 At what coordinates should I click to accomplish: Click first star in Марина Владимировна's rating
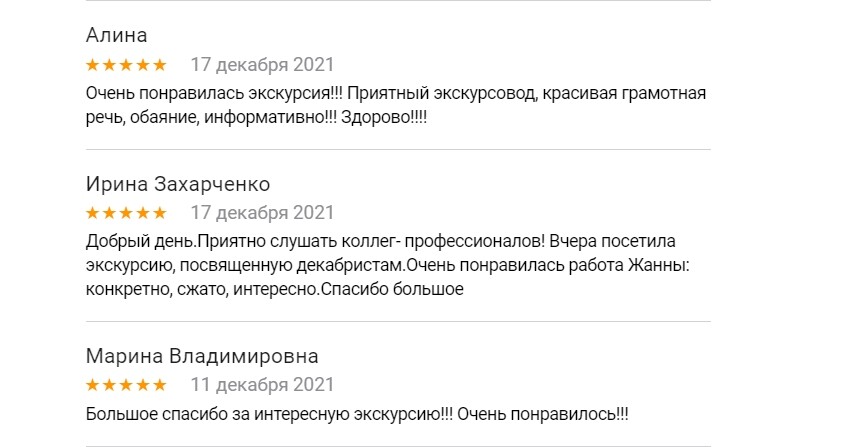[93, 385]
